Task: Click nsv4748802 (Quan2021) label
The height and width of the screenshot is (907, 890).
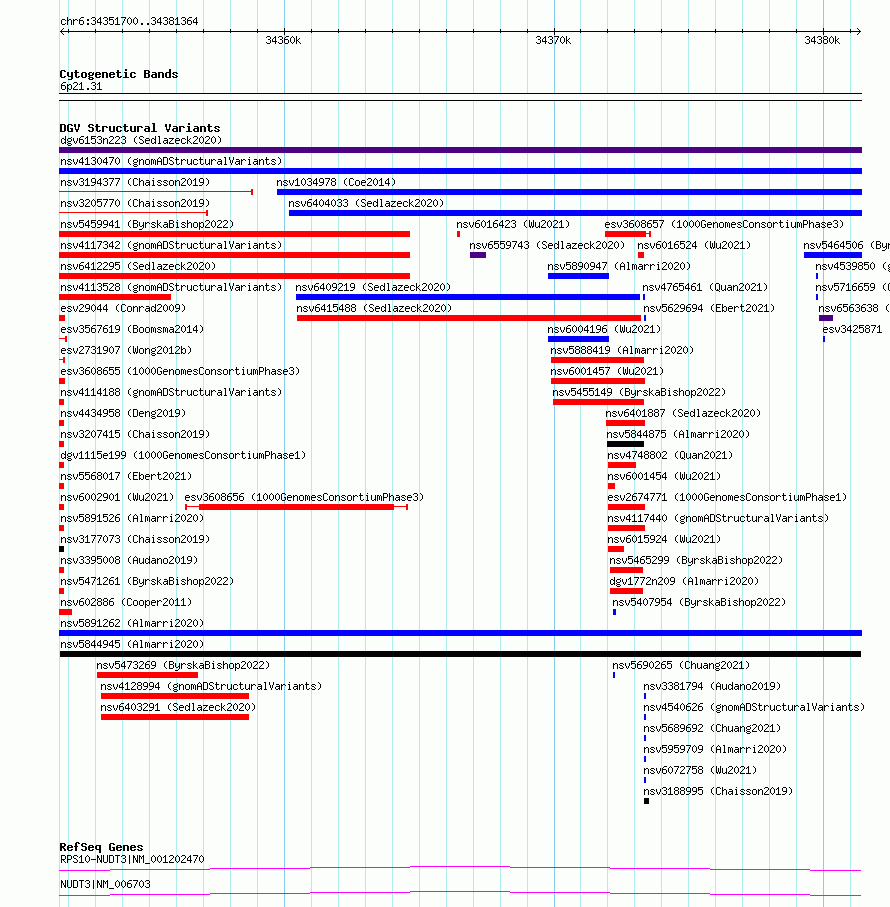Action: coord(670,455)
